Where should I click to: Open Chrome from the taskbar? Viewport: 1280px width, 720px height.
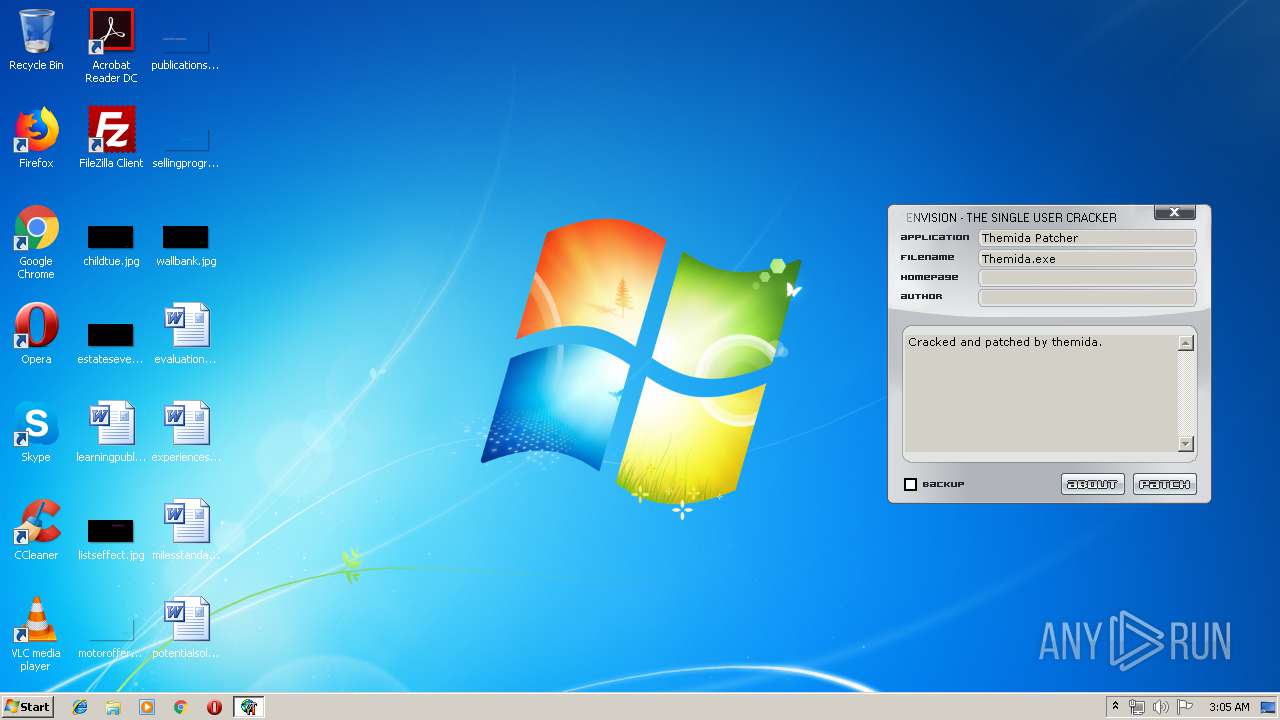coord(181,707)
